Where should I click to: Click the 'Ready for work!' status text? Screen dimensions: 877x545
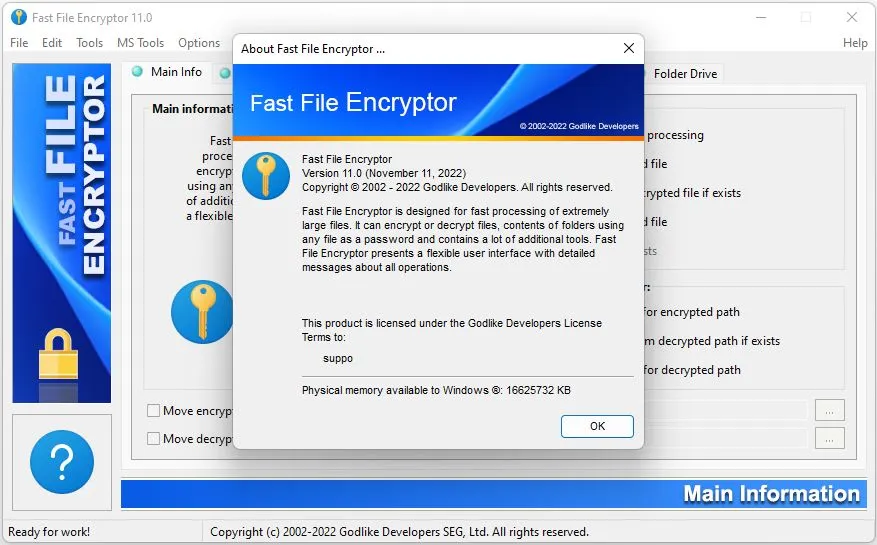click(49, 532)
